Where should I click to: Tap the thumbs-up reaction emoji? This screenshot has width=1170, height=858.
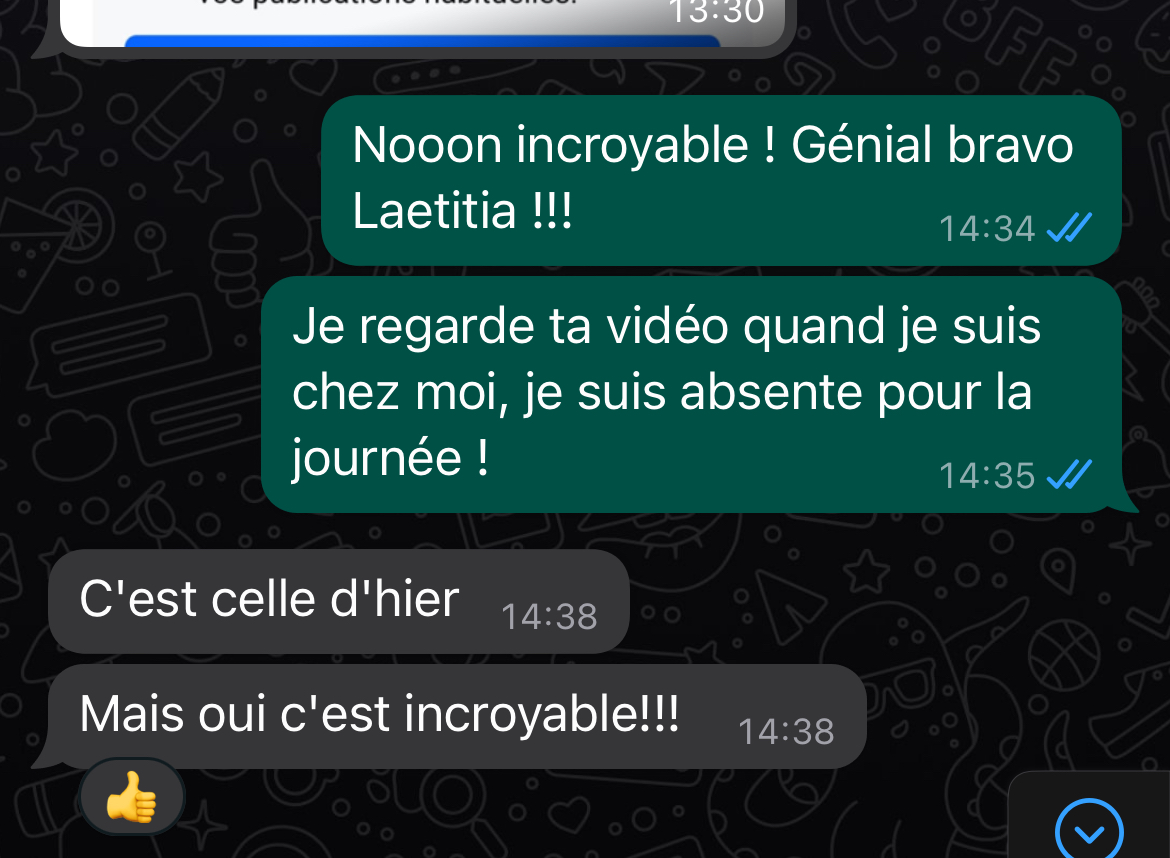pyautogui.click(x=131, y=797)
